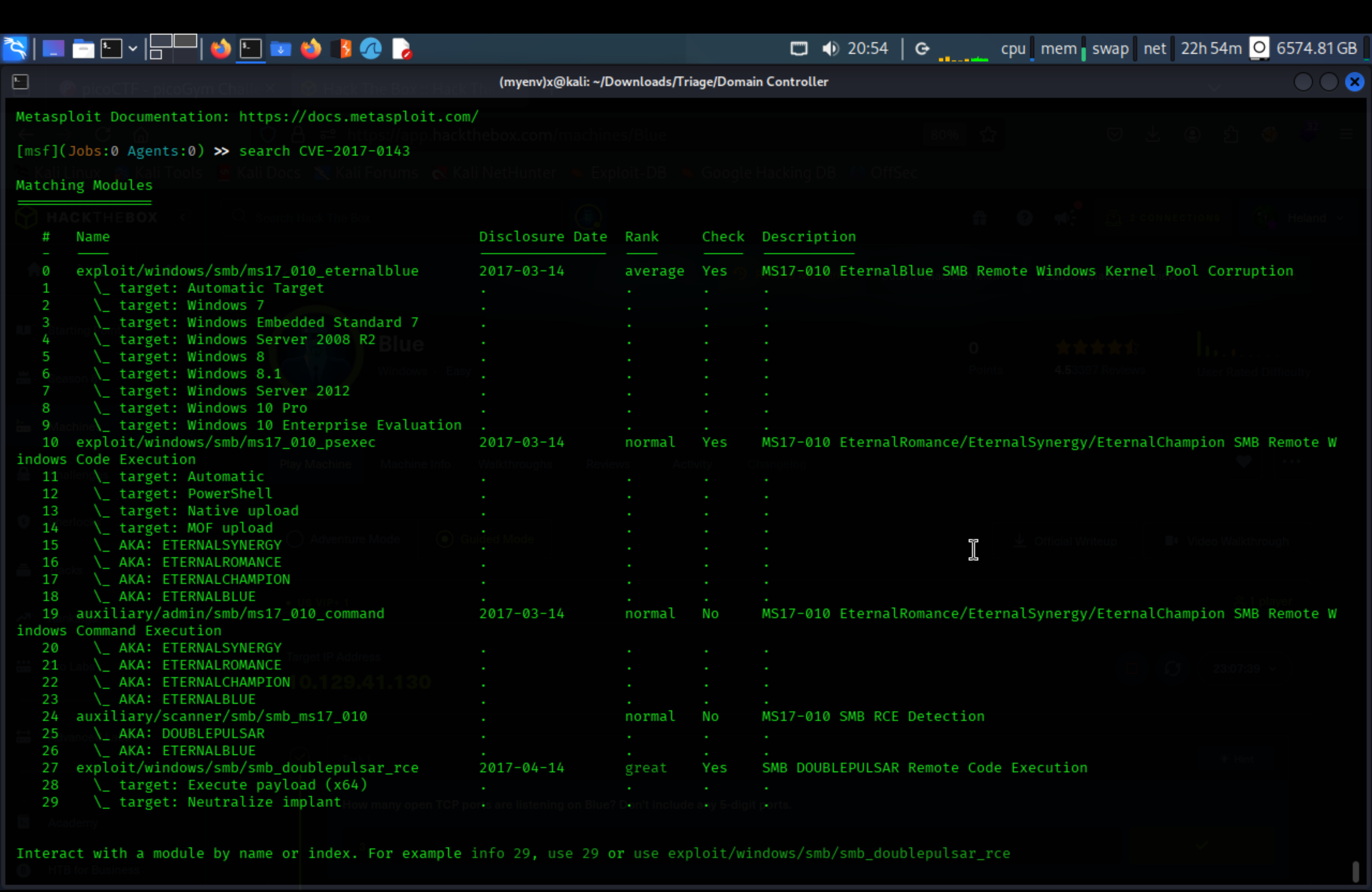The image size is (1372, 892).
Task: Click the 'average' rank of eternalblue row
Action: 654,271
